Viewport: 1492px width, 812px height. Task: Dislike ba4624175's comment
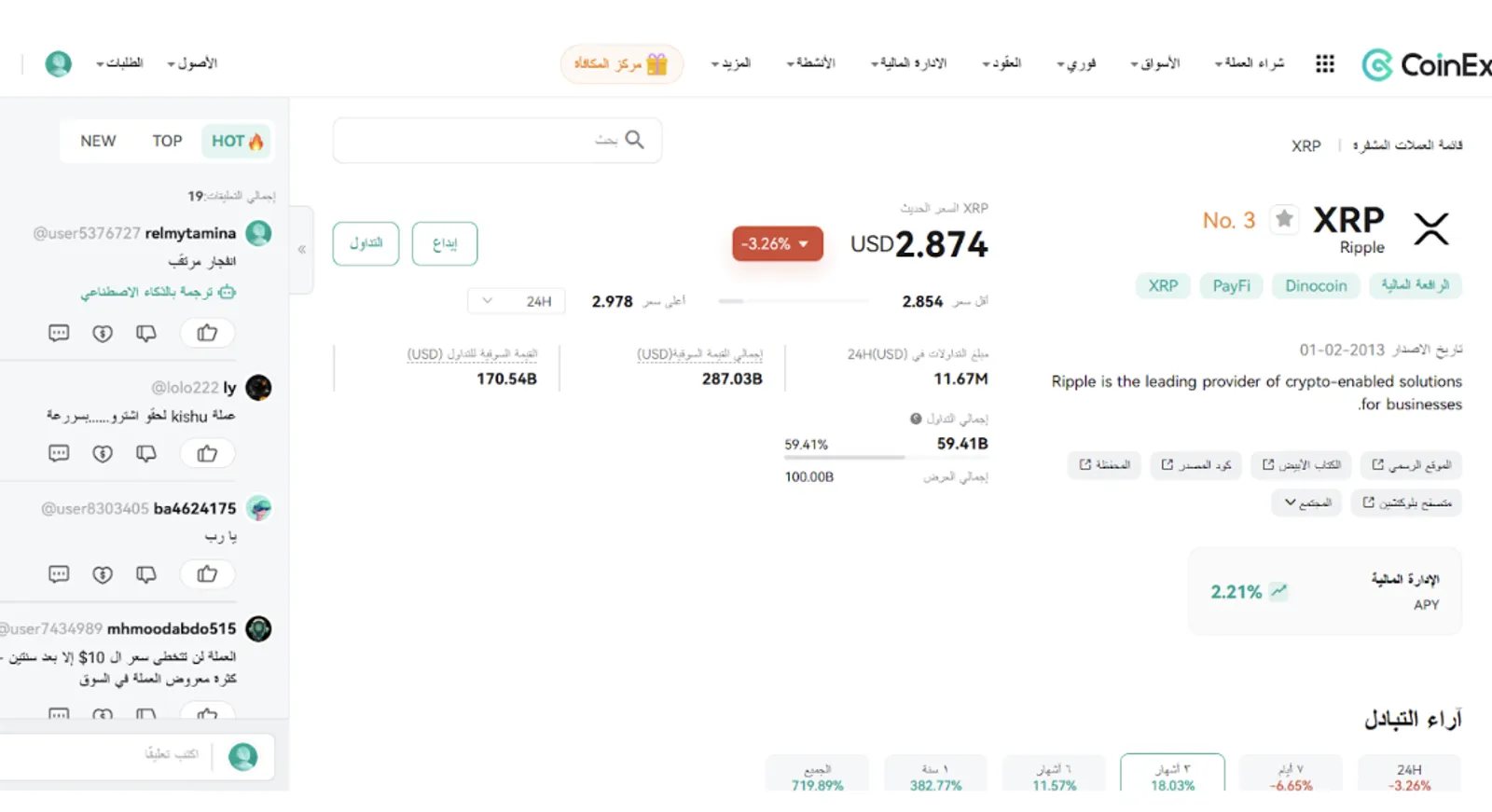[146, 574]
